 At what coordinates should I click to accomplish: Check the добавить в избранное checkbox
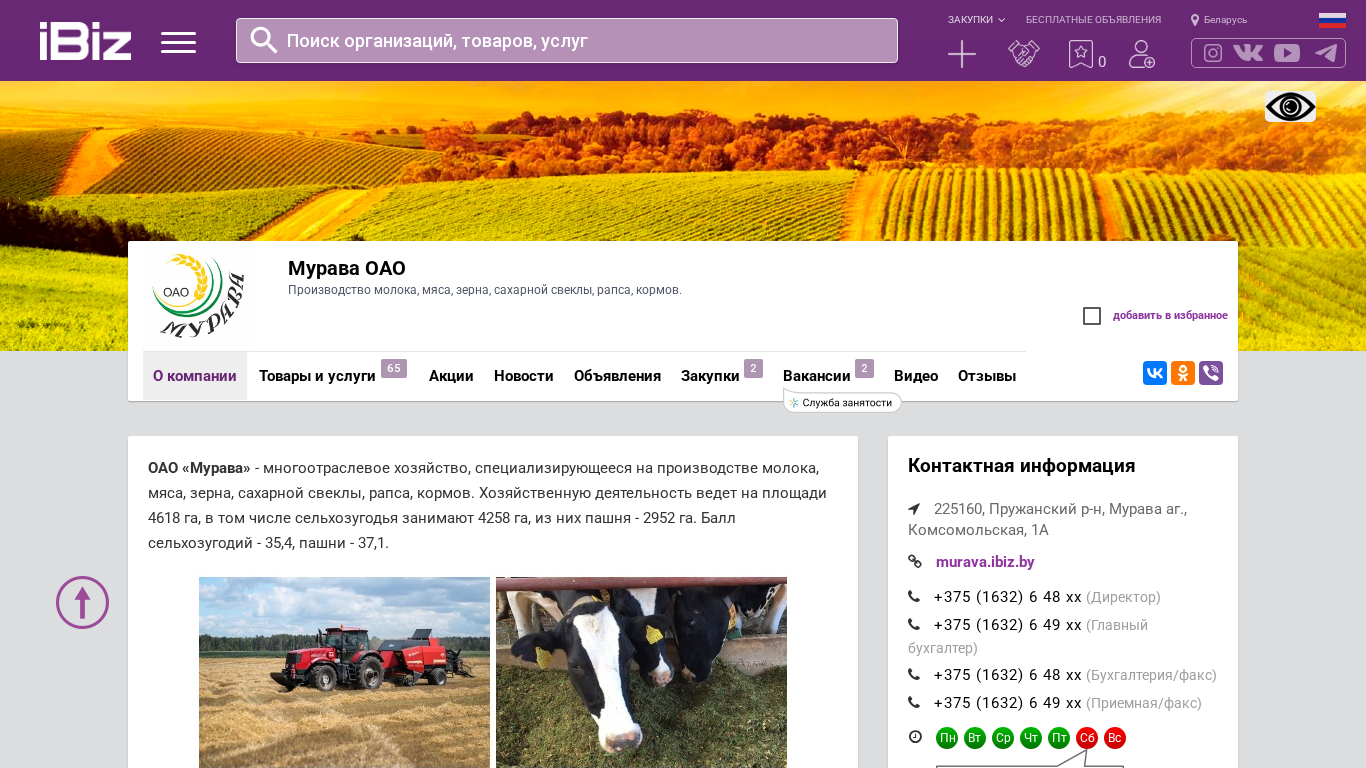(x=1092, y=316)
